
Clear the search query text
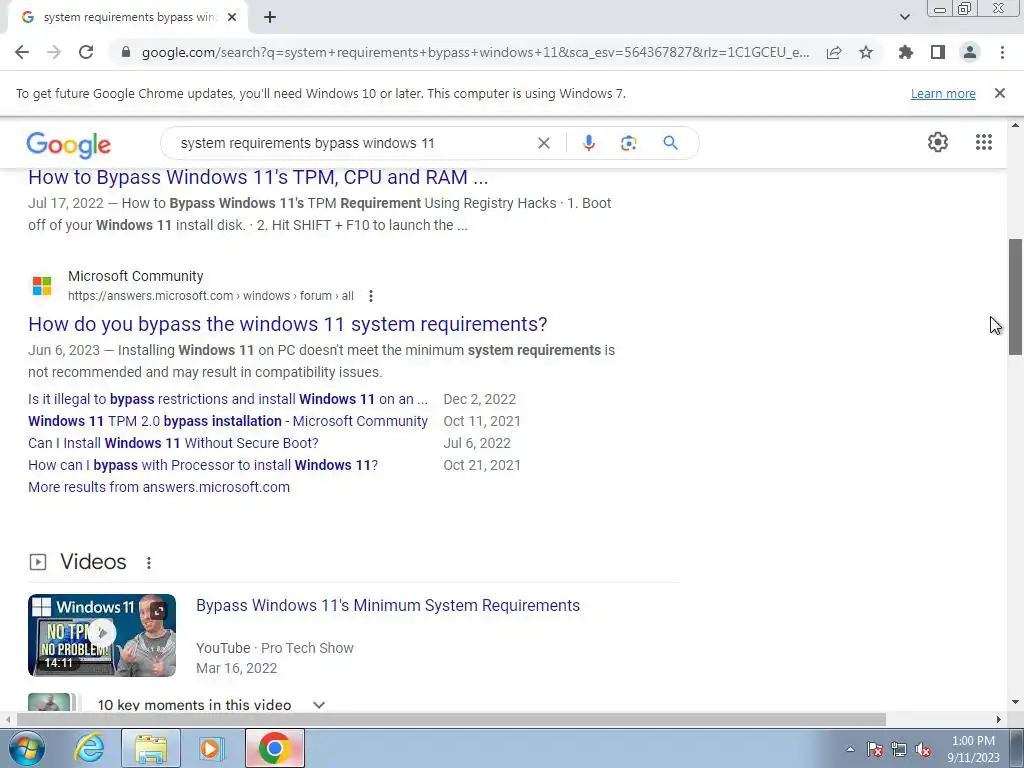point(543,143)
